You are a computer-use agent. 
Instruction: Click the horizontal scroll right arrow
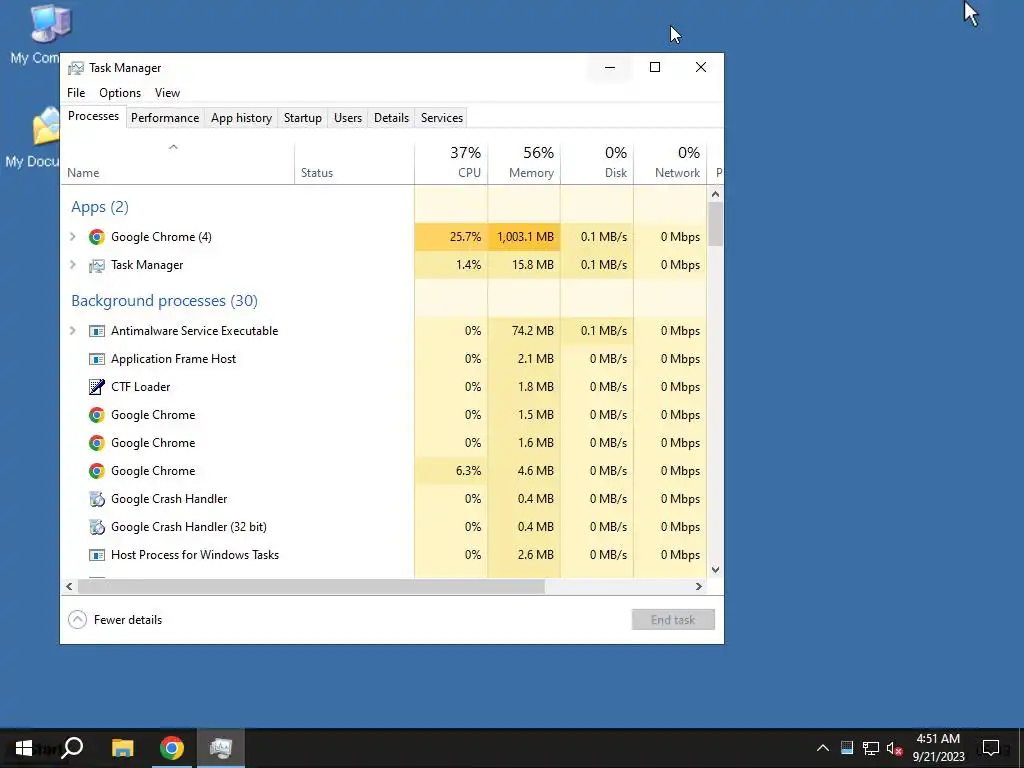[699, 586]
